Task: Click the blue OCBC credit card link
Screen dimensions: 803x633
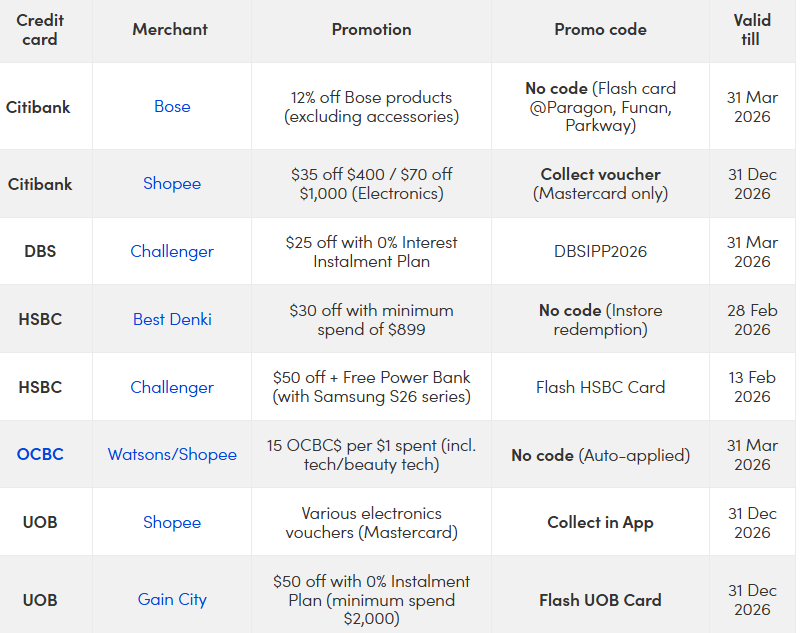Action: pyautogui.click(x=40, y=454)
